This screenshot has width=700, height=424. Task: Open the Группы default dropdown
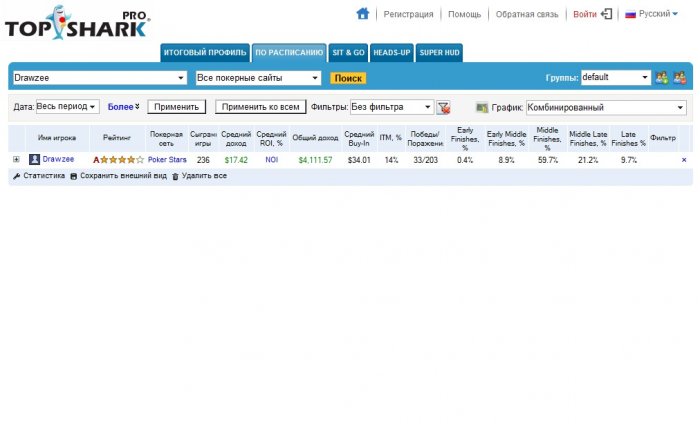pyautogui.click(x=616, y=77)
